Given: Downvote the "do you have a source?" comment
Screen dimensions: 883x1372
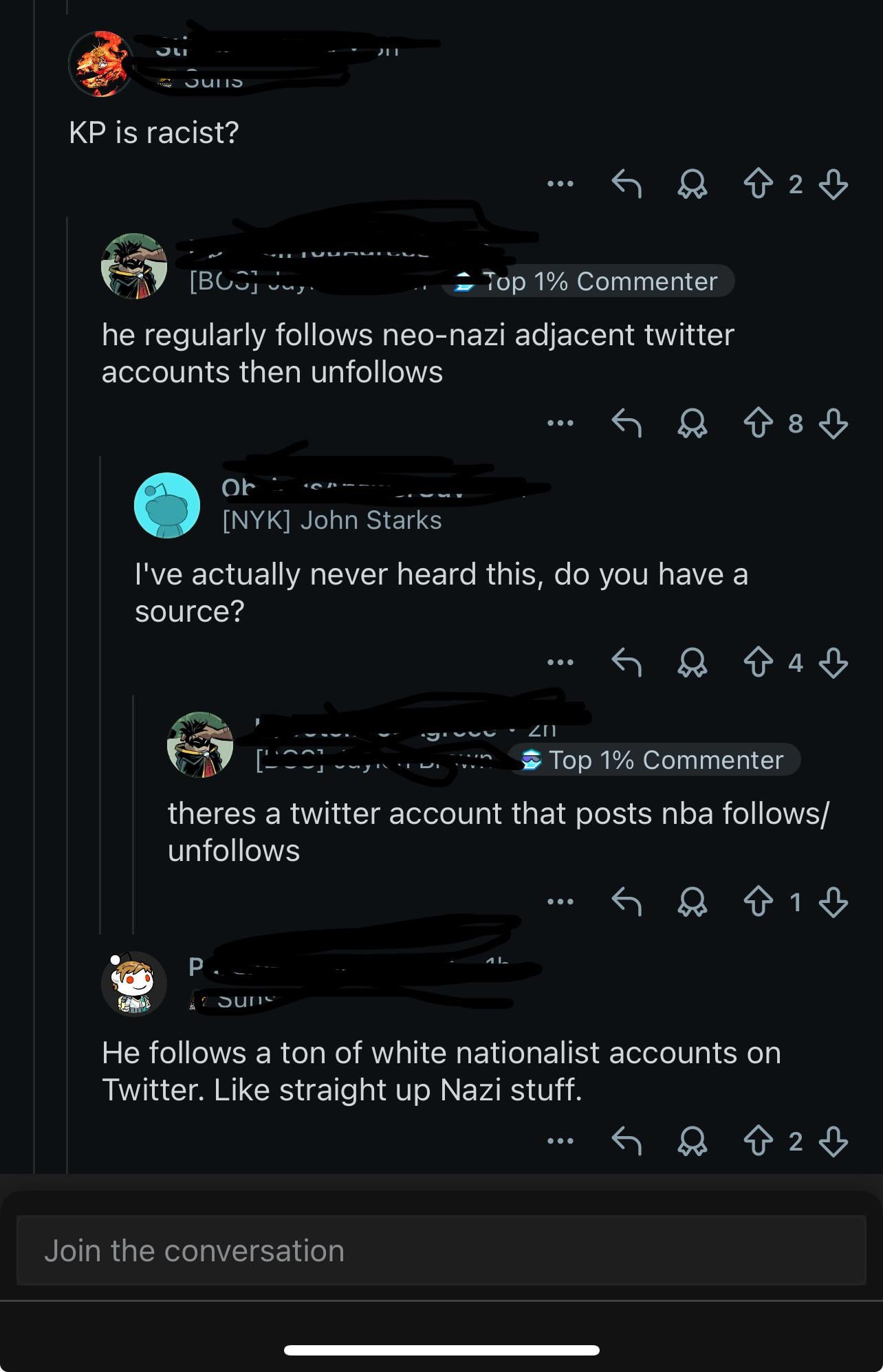Looking at the screenshot, I should pyautogui.click(x=833, y=663).
